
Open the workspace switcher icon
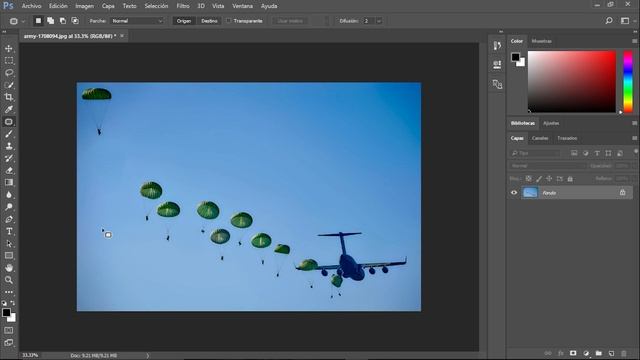point(625,20)
